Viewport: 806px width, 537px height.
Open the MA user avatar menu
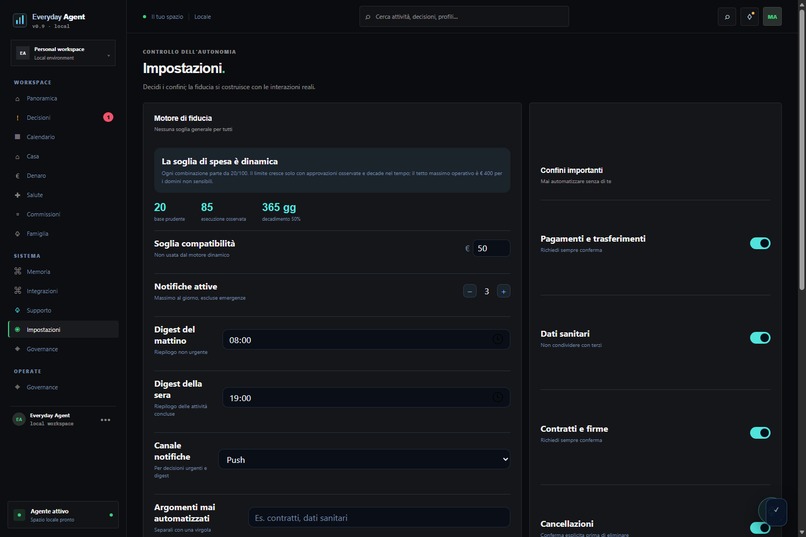pos(772,17)
